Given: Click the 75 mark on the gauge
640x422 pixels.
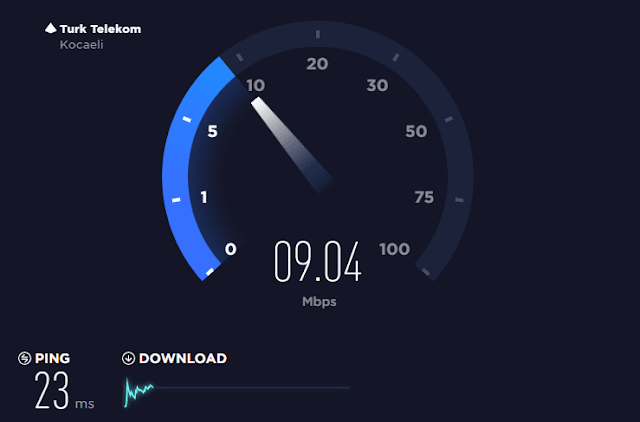Looking at the screenshot, I should [x=424, y=198].
